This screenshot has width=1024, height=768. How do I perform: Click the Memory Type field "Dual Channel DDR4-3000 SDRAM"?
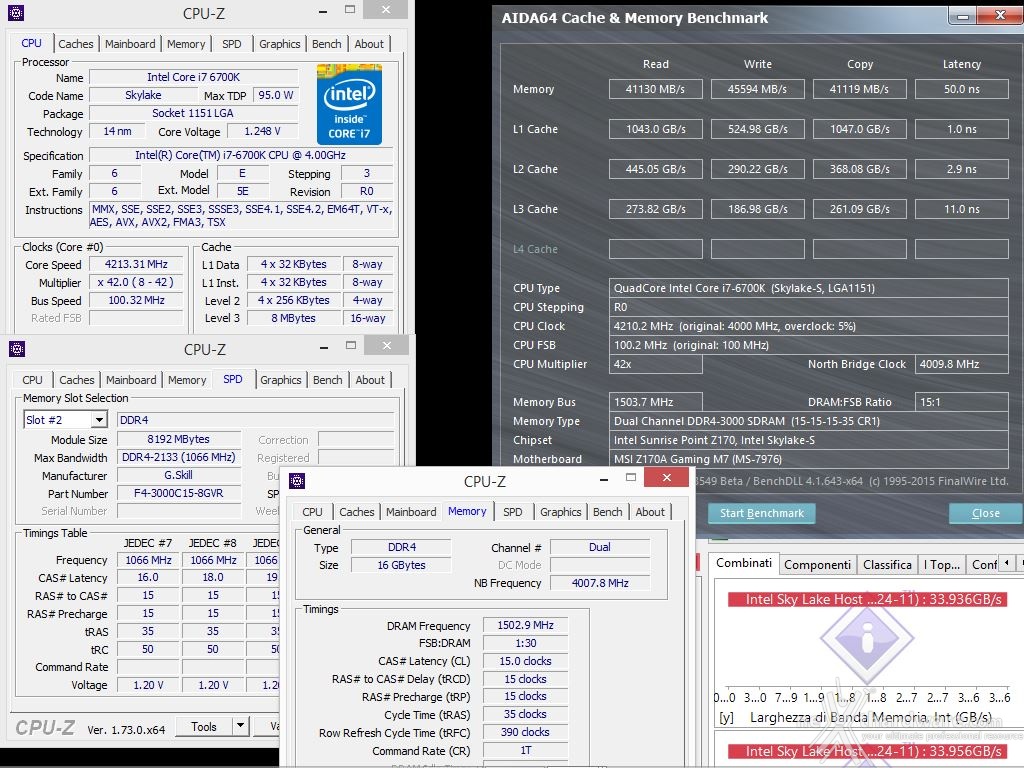click(x=808, y=421)
